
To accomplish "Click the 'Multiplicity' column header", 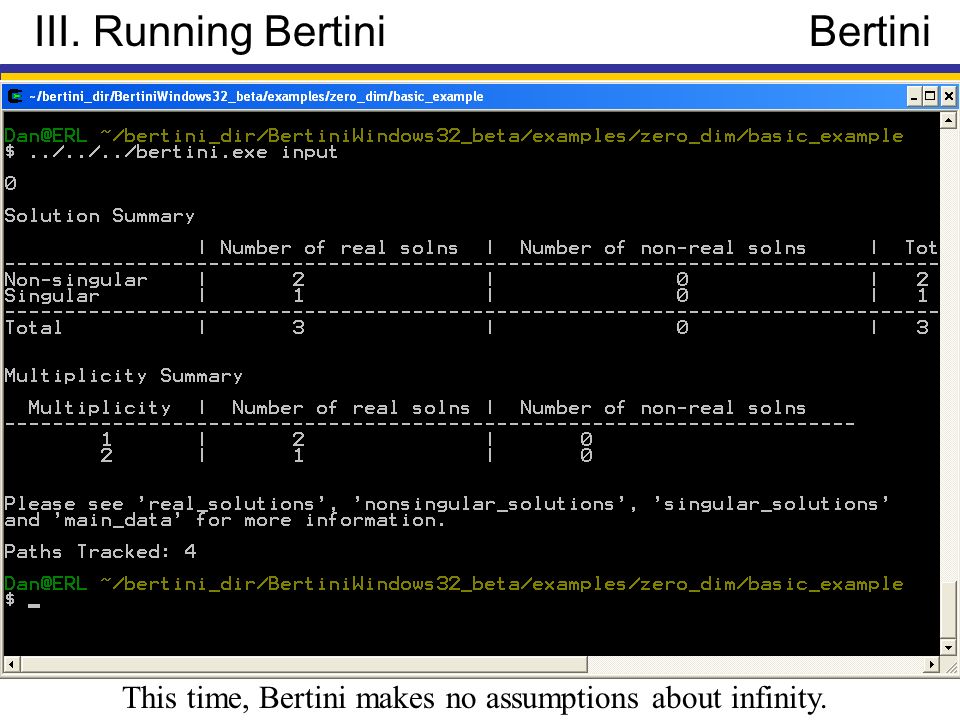I will (99, 408).
